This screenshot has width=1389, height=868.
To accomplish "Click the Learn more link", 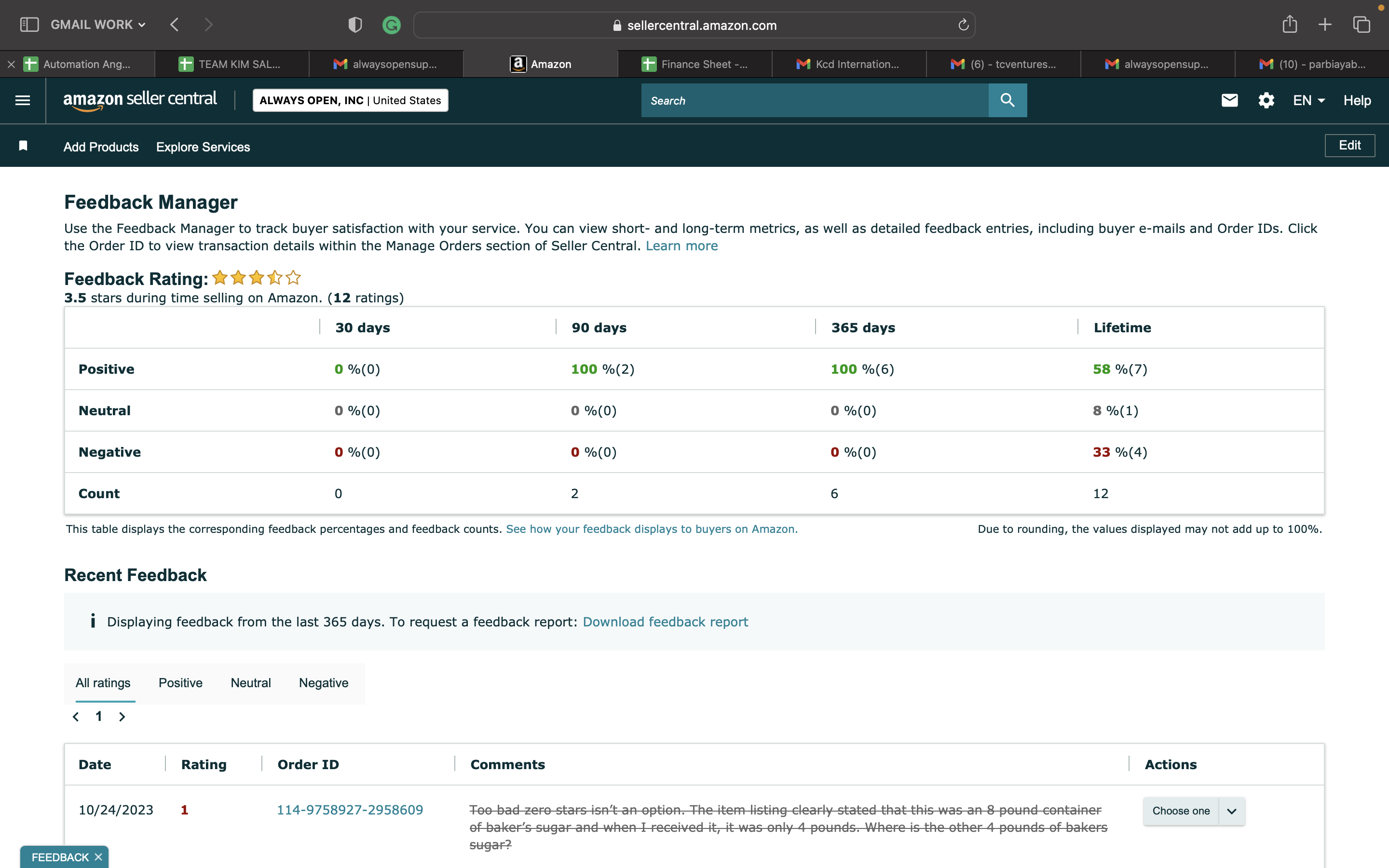I will (681, 246).
